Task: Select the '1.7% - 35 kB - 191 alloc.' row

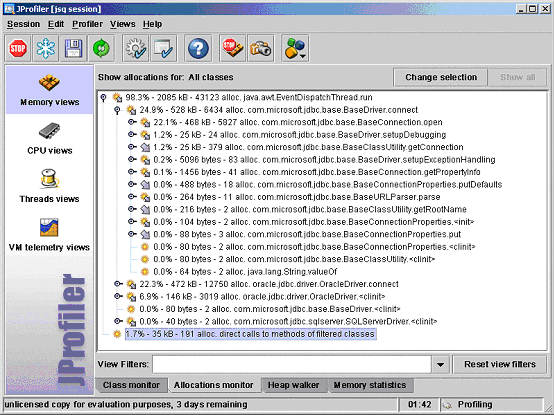Action: [x=251, y=334]
